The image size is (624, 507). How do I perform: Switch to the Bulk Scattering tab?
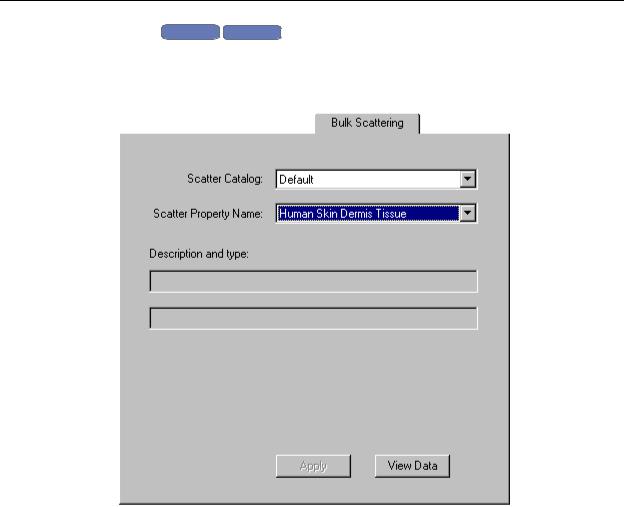[x=367, y=123]
